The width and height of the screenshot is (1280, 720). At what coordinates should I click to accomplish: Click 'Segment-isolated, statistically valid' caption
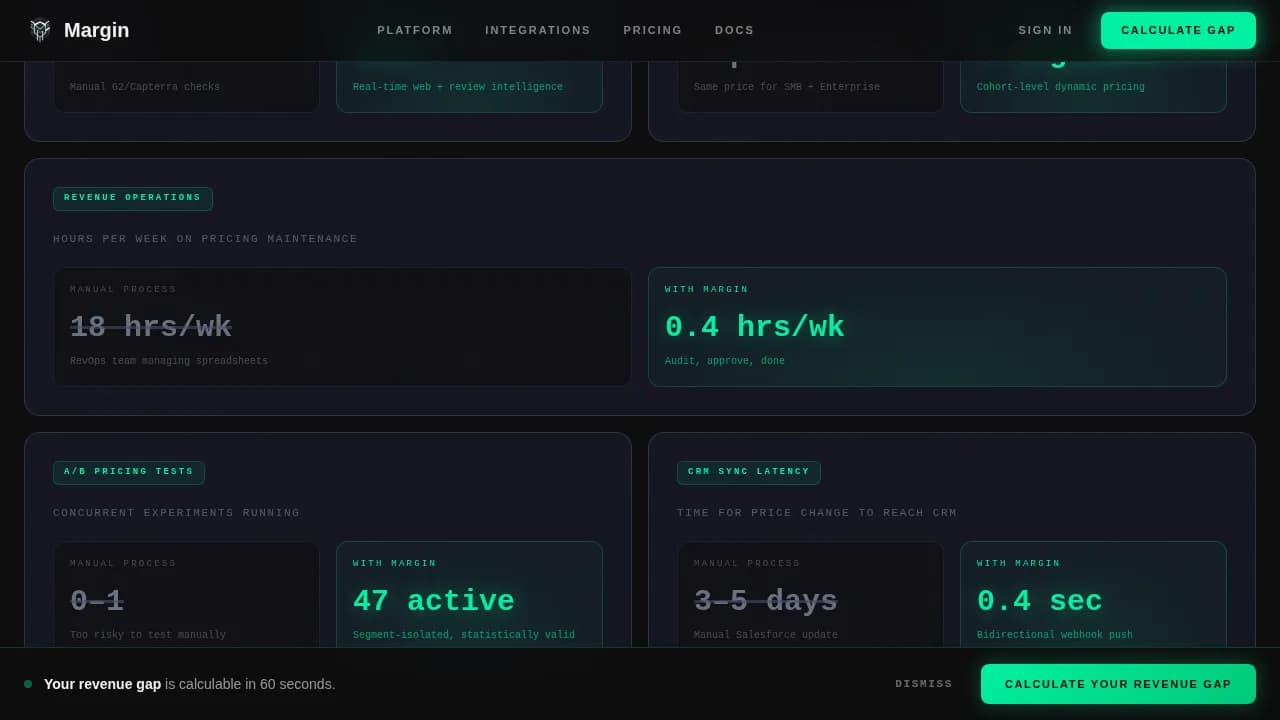tap(464, 635)
